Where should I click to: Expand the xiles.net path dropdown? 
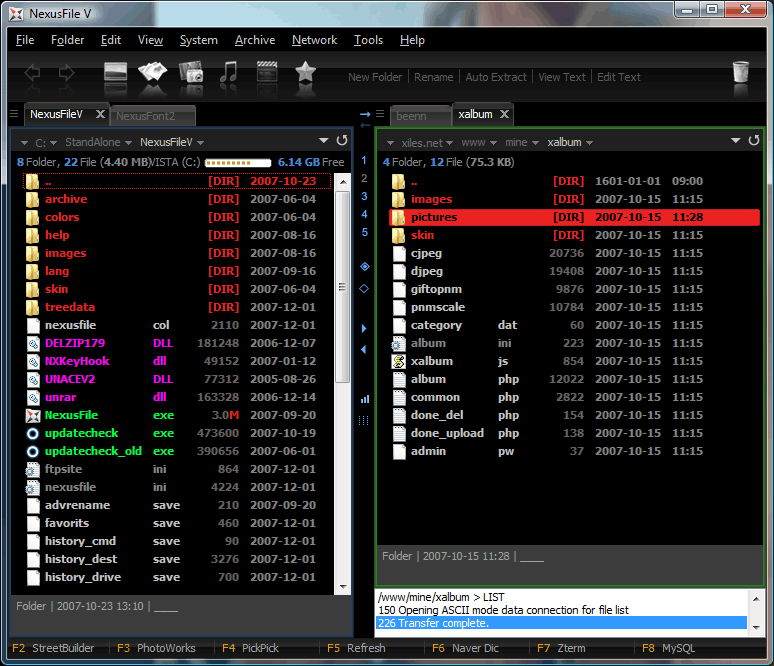(x=449, y=143)
